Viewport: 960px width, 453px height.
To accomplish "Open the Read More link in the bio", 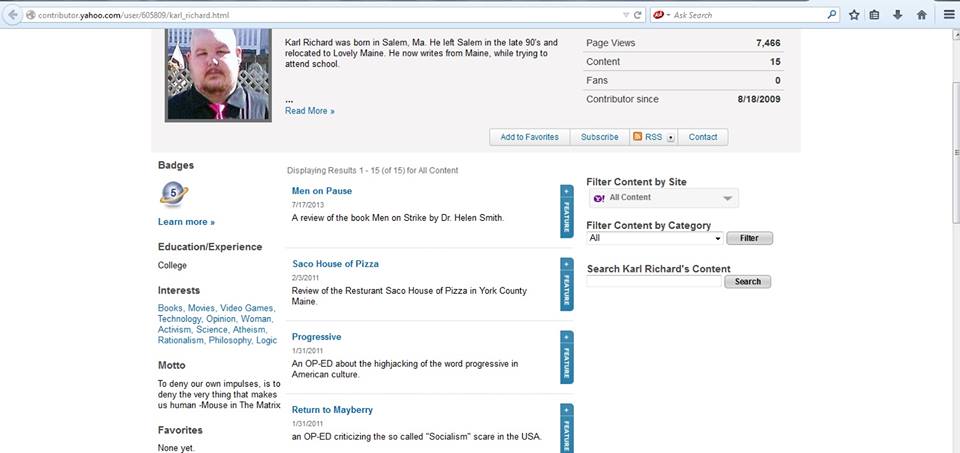I will [x=310, y=111].
